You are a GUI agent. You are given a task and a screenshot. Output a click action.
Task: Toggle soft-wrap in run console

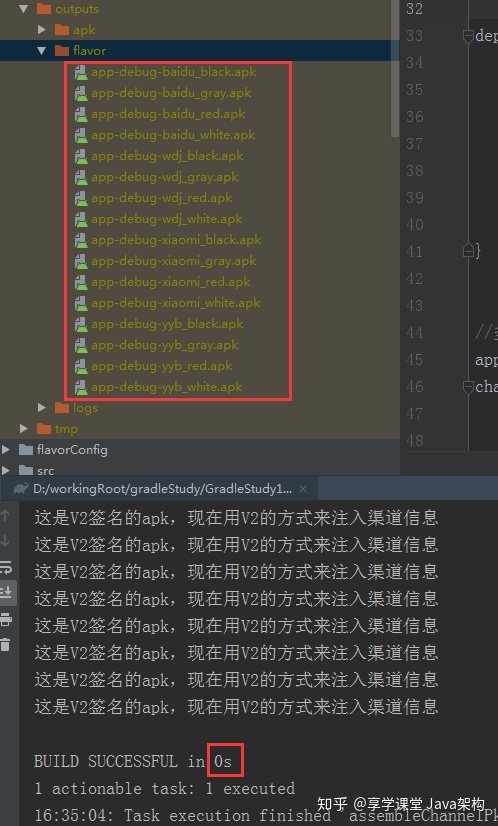6,567
